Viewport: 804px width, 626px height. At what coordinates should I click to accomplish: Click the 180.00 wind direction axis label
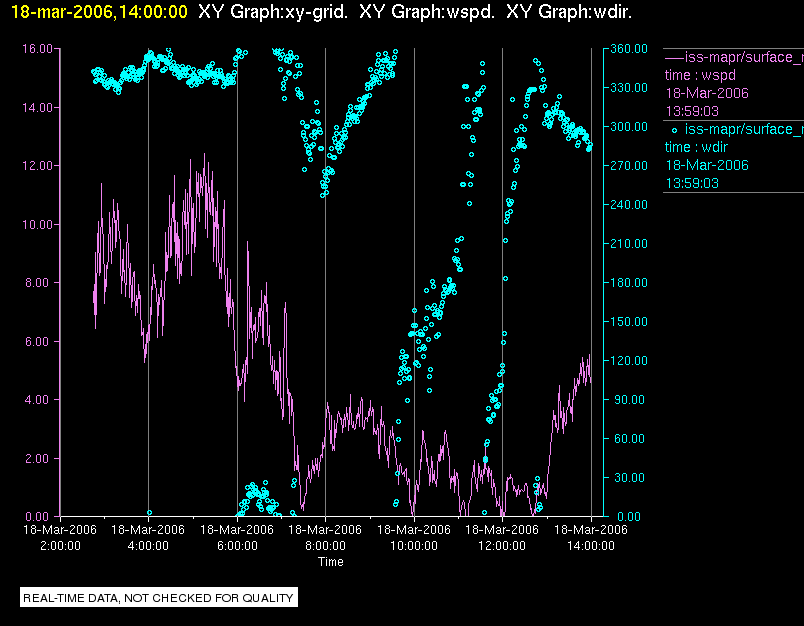tap(629, 282)
